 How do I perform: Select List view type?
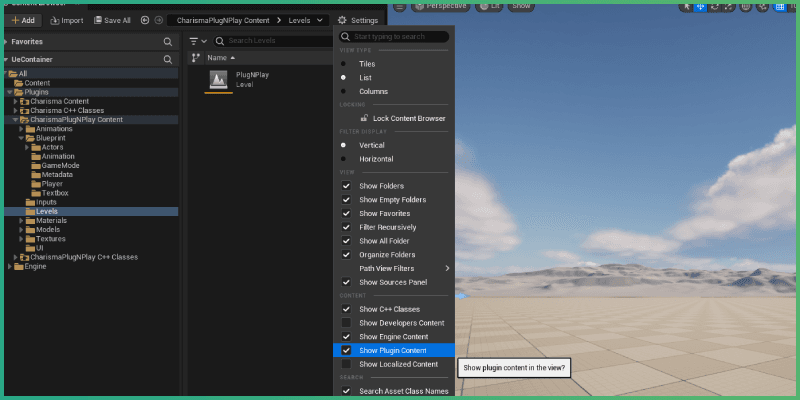click(394, 78)
